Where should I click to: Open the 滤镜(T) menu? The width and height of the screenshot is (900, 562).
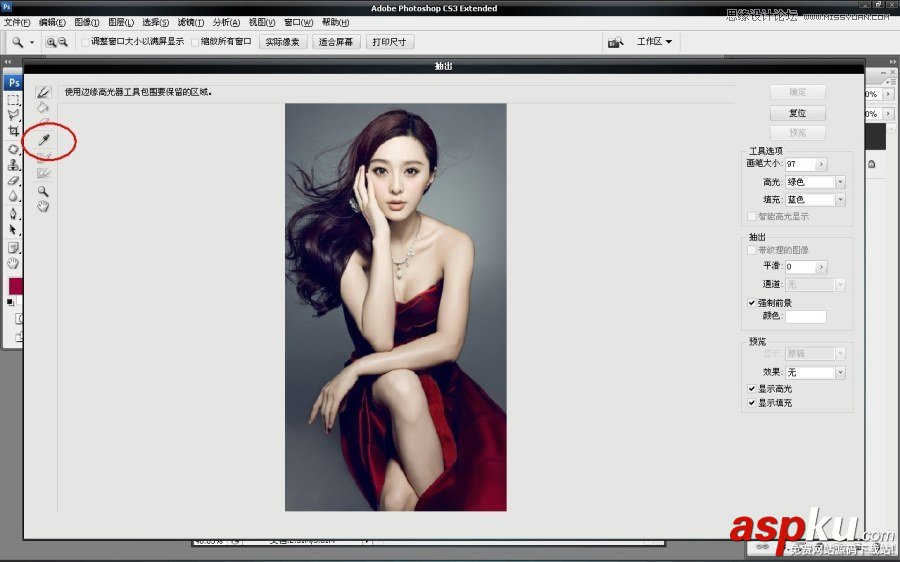191,22
